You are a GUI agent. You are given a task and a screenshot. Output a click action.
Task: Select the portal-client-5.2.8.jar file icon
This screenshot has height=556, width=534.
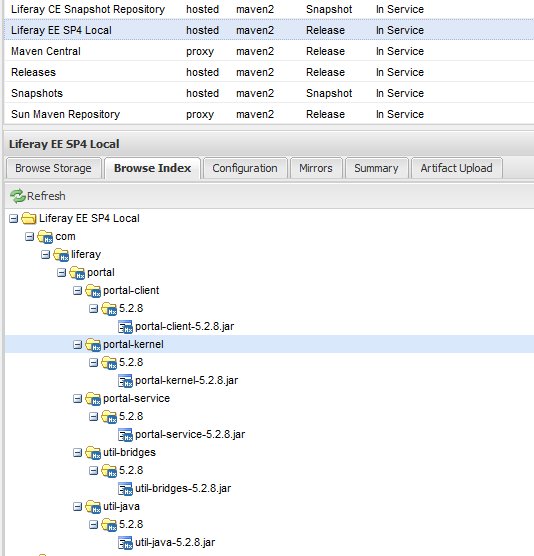point(125,327)
